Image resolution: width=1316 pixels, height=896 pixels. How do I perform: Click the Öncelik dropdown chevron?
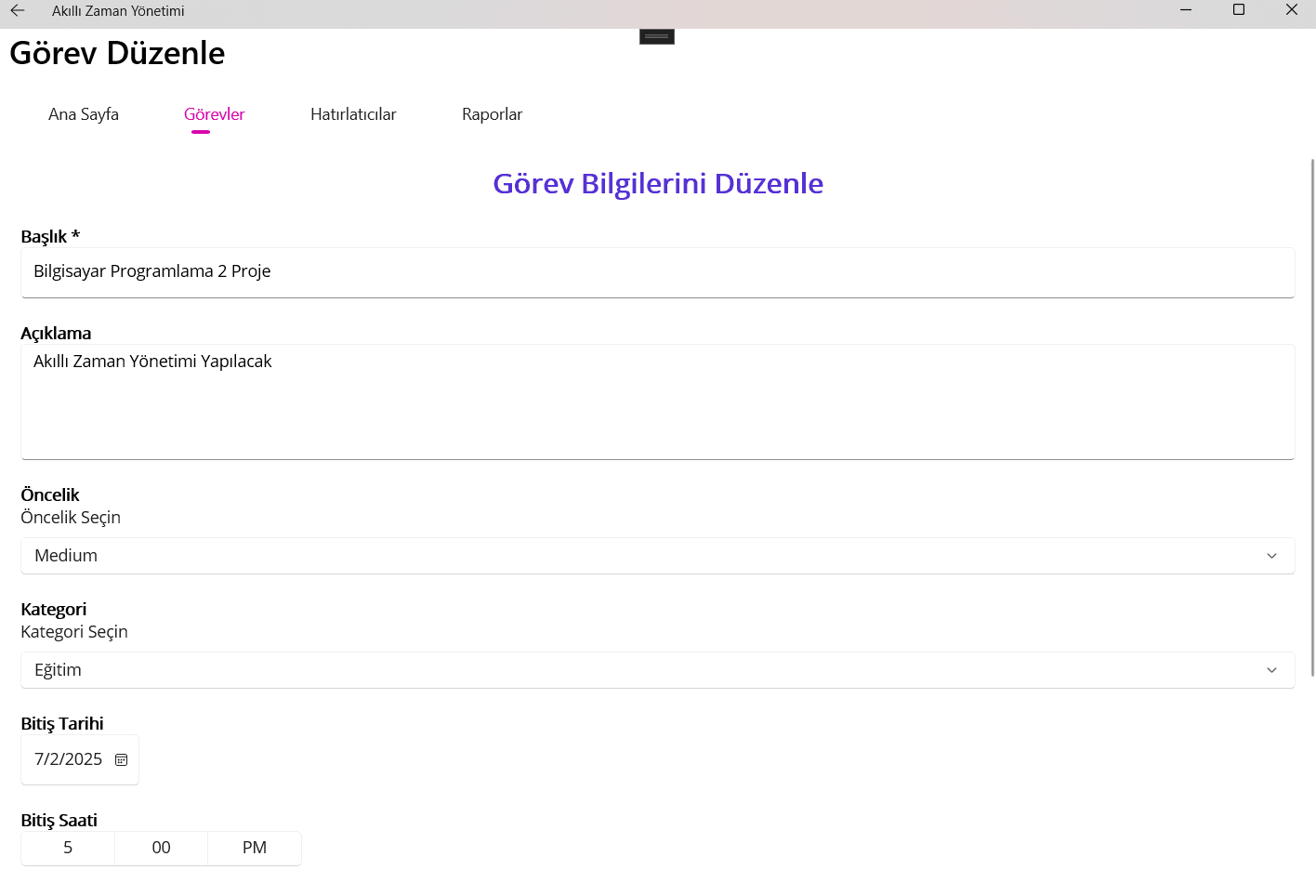[x=1271, y=555]
